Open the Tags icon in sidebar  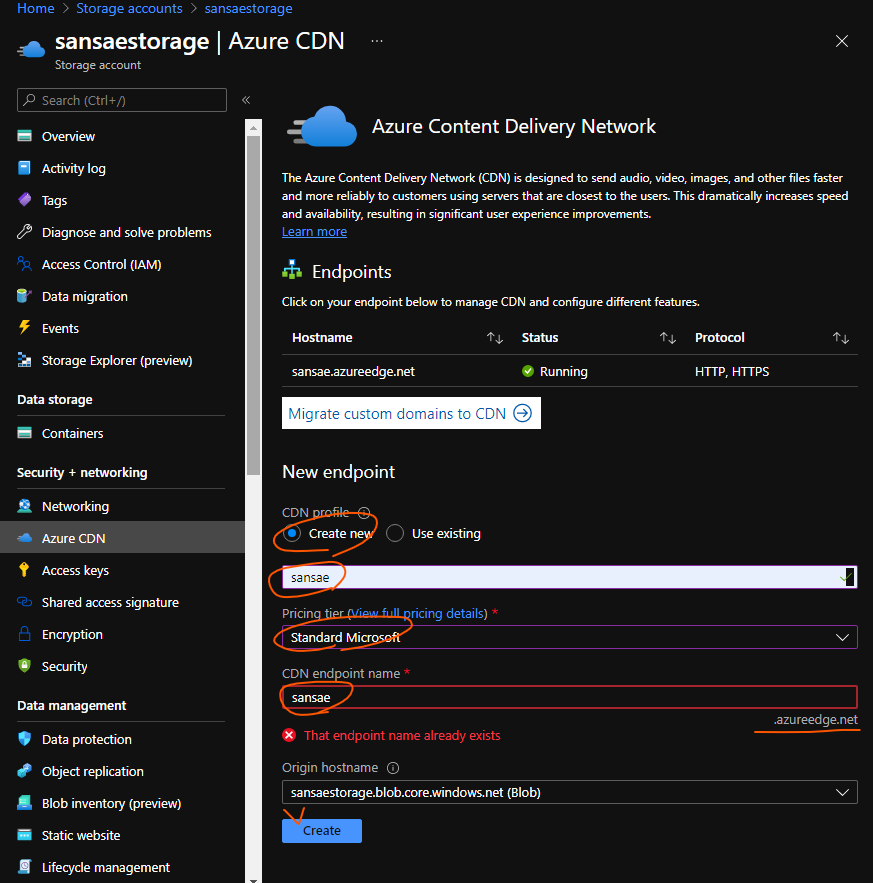(x=25, y=200)
